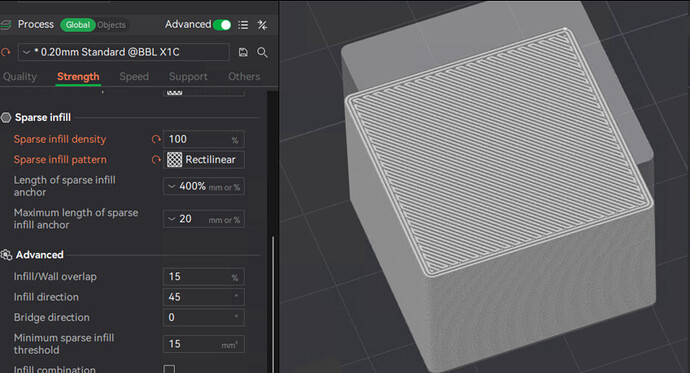Open the Support tab
The height and width of the screenshot is (373, 690).
[x=188, y=77]
